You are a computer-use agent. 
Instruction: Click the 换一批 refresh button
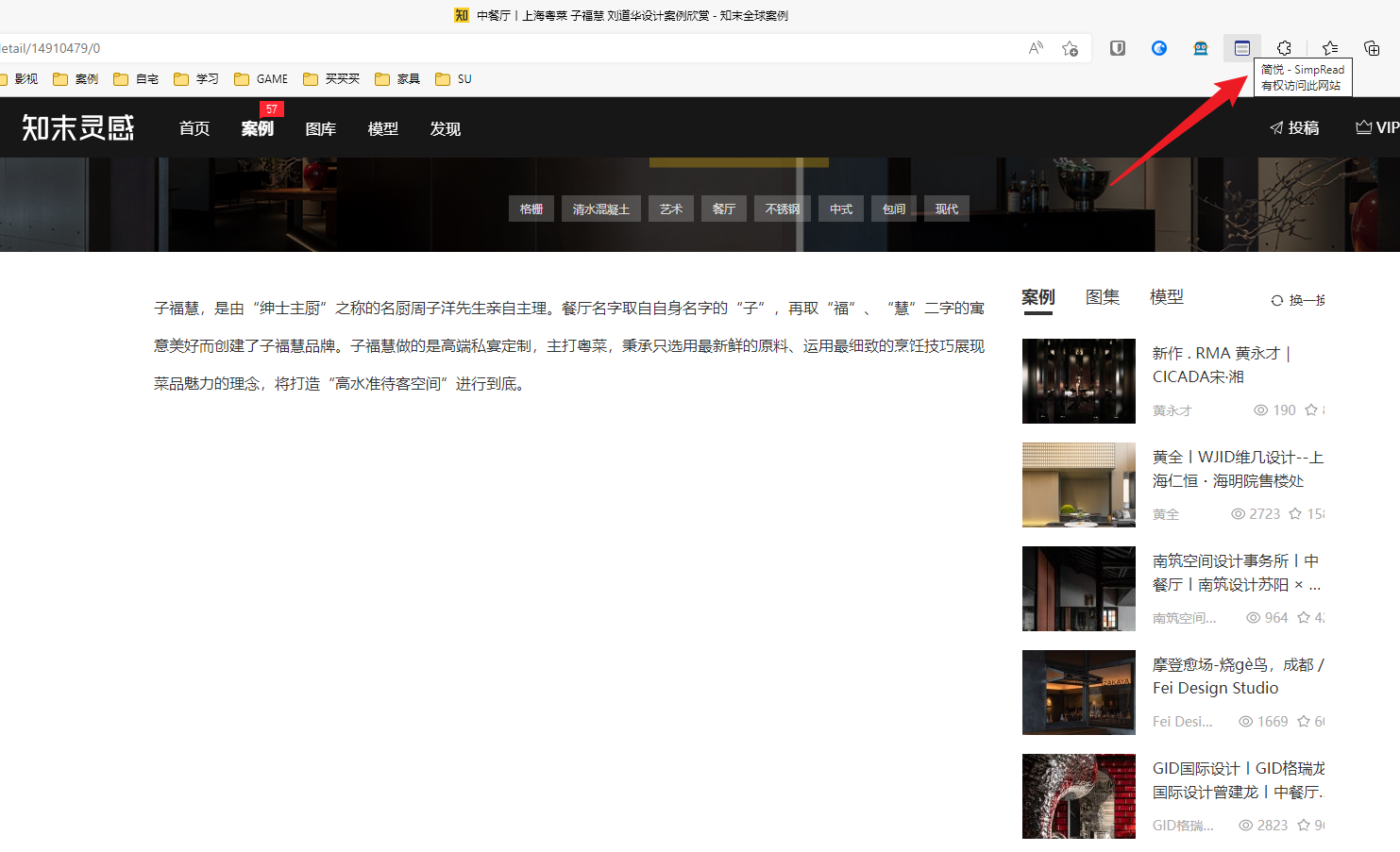[1298, 300]
